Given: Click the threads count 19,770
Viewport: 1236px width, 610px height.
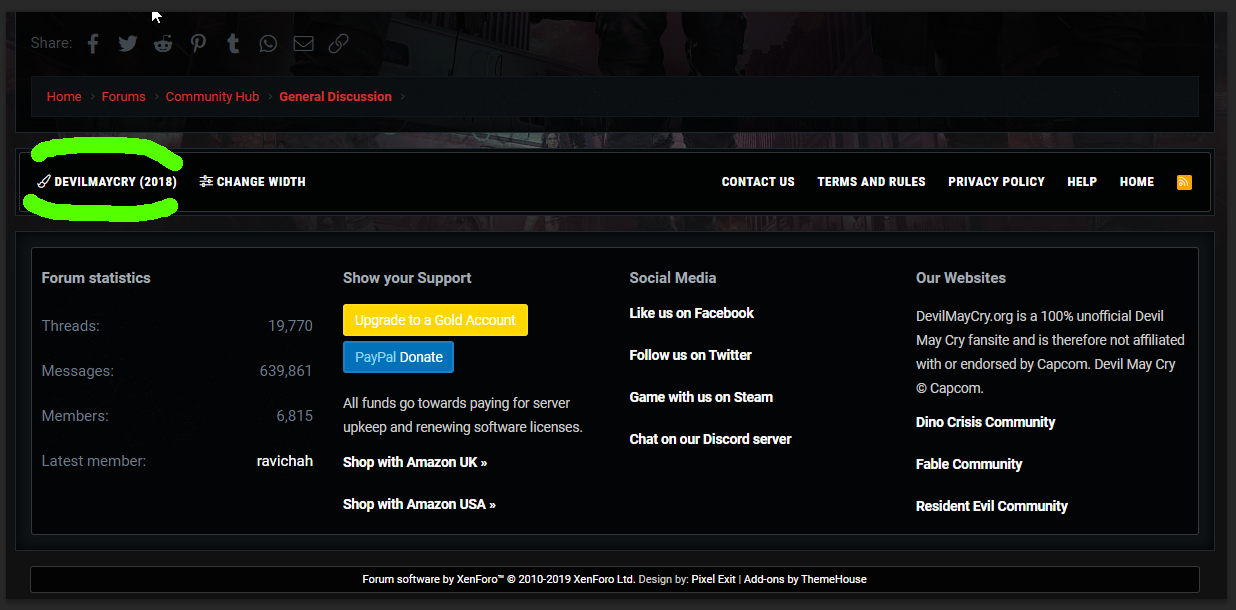Looking at the screenshot, I should tap(290, 326).
